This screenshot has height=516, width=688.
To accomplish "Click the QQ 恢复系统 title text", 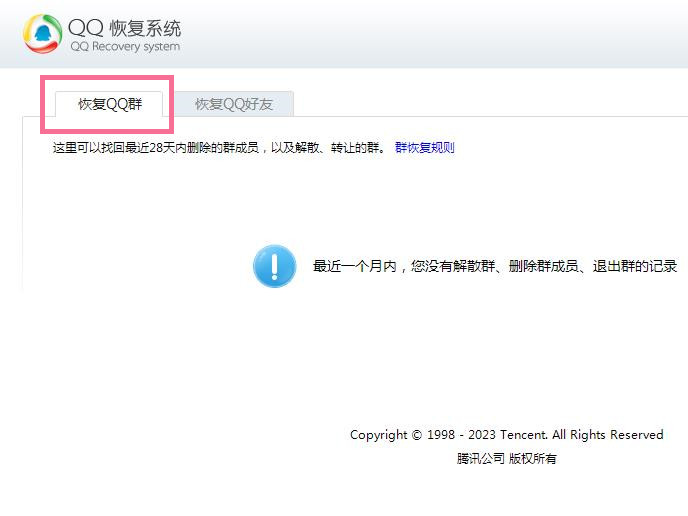I will click(125, 28).
